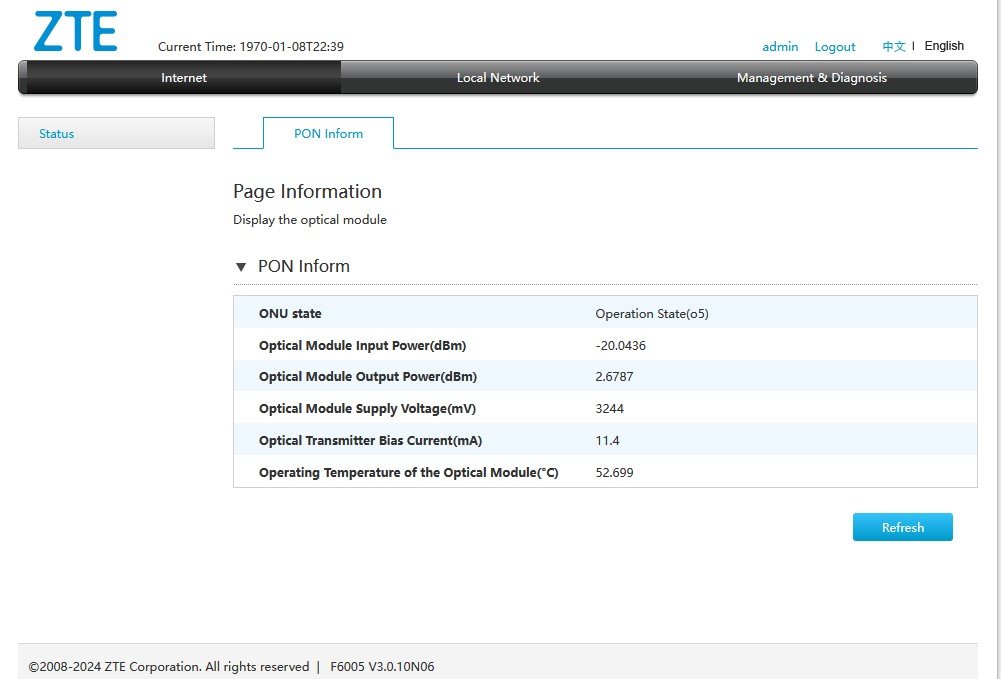
Task: Select Status in the left sidebar
Action: coord(57,134)
